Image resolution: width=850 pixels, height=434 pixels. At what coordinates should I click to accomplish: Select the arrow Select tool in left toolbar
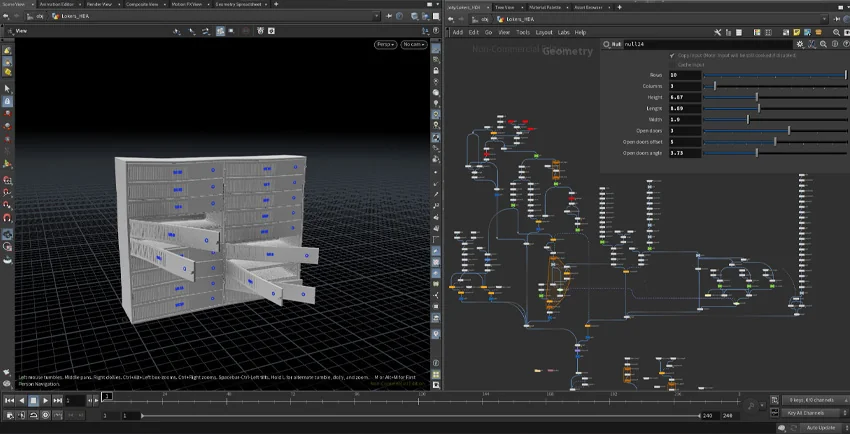7,88
